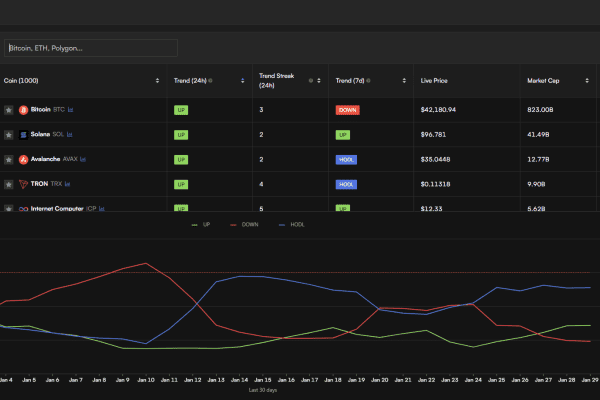Open the Avalanche coin name link

coord(45,159)
